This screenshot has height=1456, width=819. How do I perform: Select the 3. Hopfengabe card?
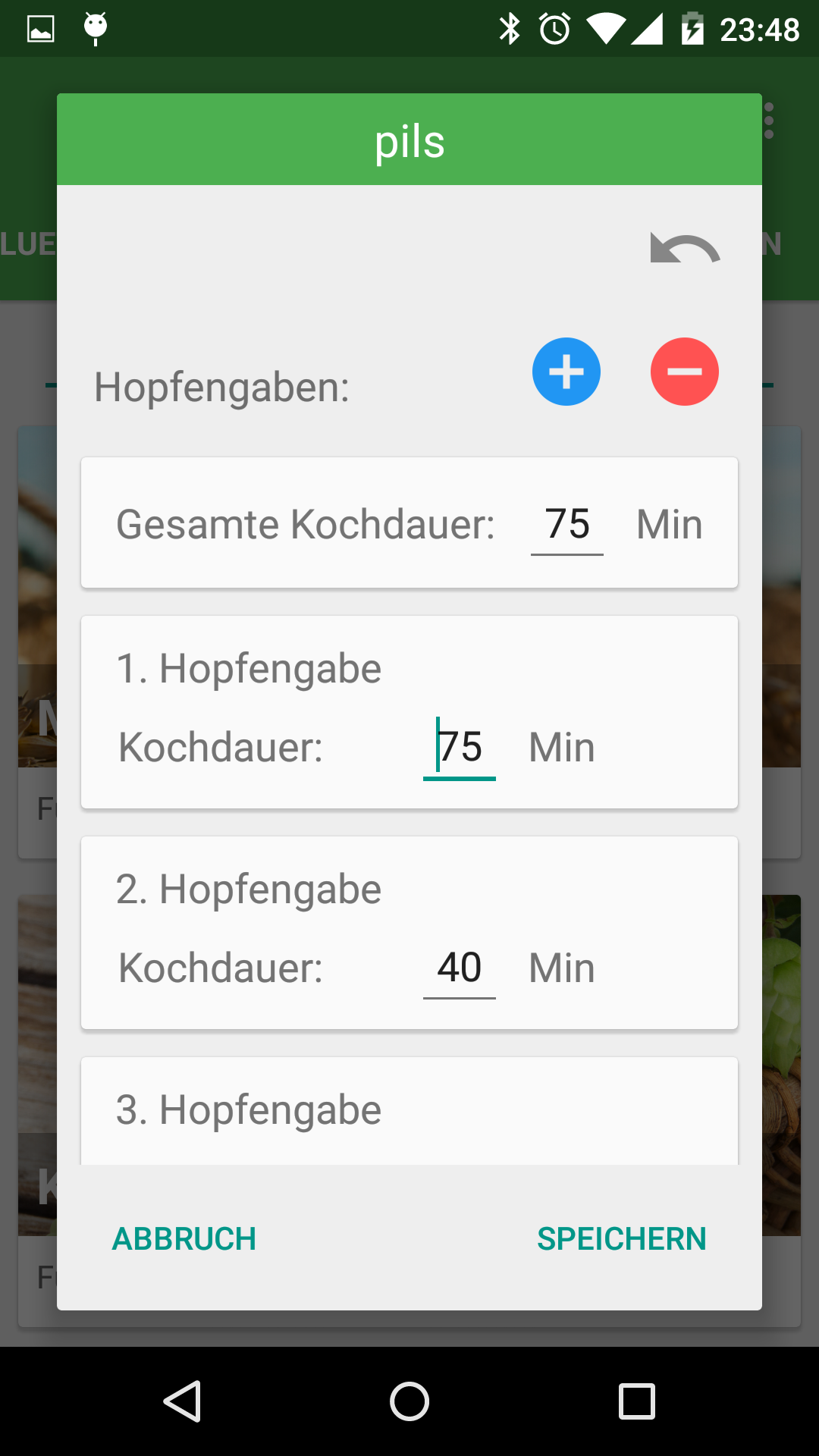pyautogui.click(x=409, y=1111)
